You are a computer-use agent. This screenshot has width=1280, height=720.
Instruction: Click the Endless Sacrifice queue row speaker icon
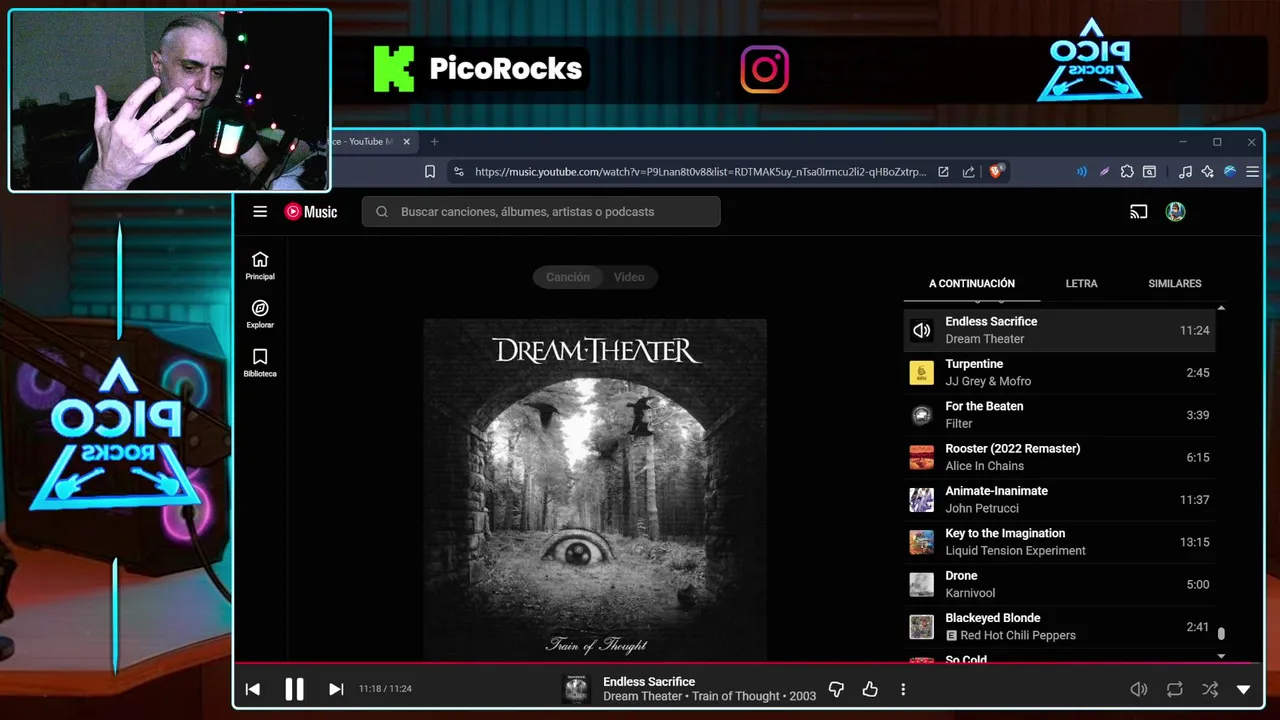pyautogui.click(x=922, y=331)
